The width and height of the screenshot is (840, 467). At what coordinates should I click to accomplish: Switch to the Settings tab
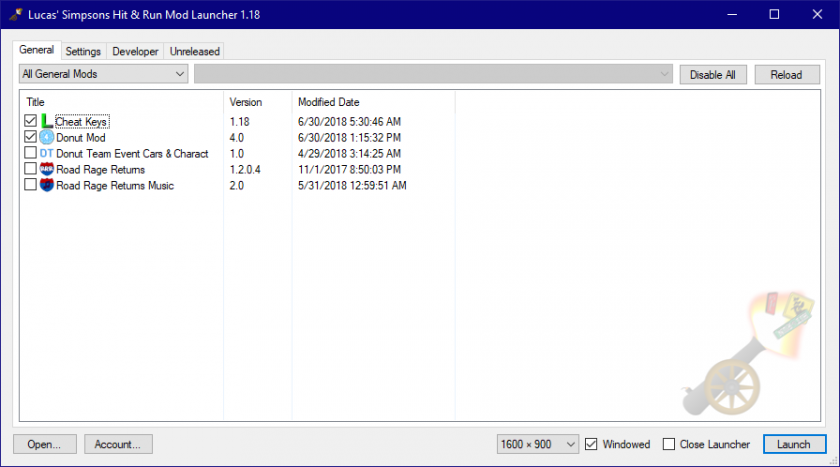point(83,51)
